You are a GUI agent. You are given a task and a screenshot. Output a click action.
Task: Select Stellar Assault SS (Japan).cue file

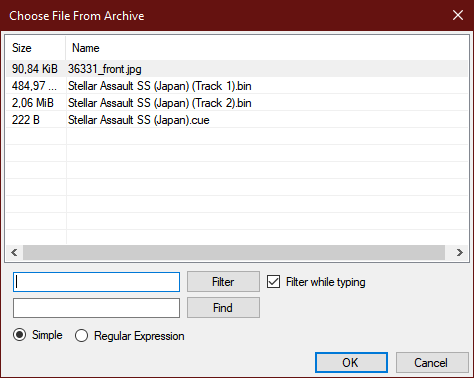(237, 120)
